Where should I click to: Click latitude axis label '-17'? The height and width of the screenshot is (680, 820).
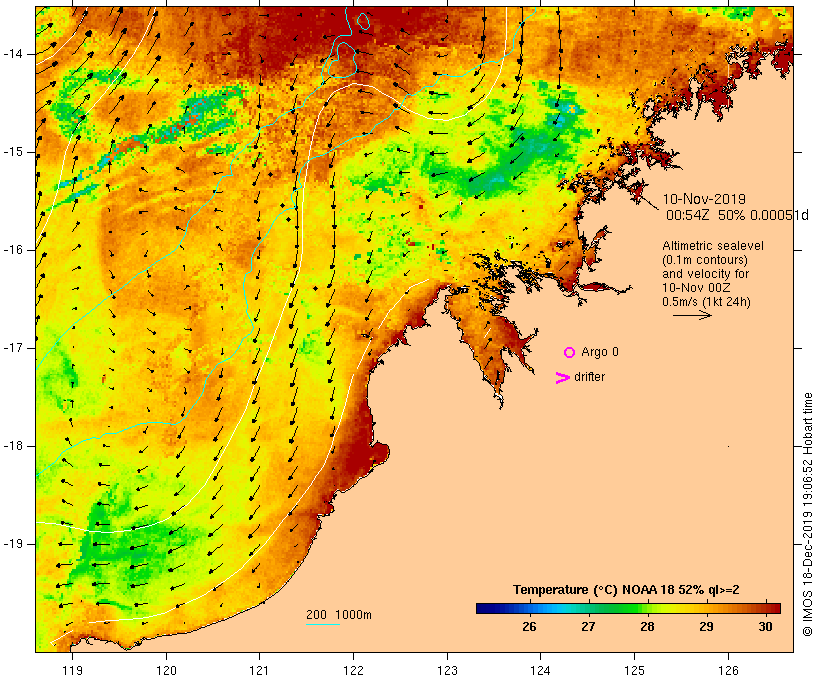click(x=13, y=348)
